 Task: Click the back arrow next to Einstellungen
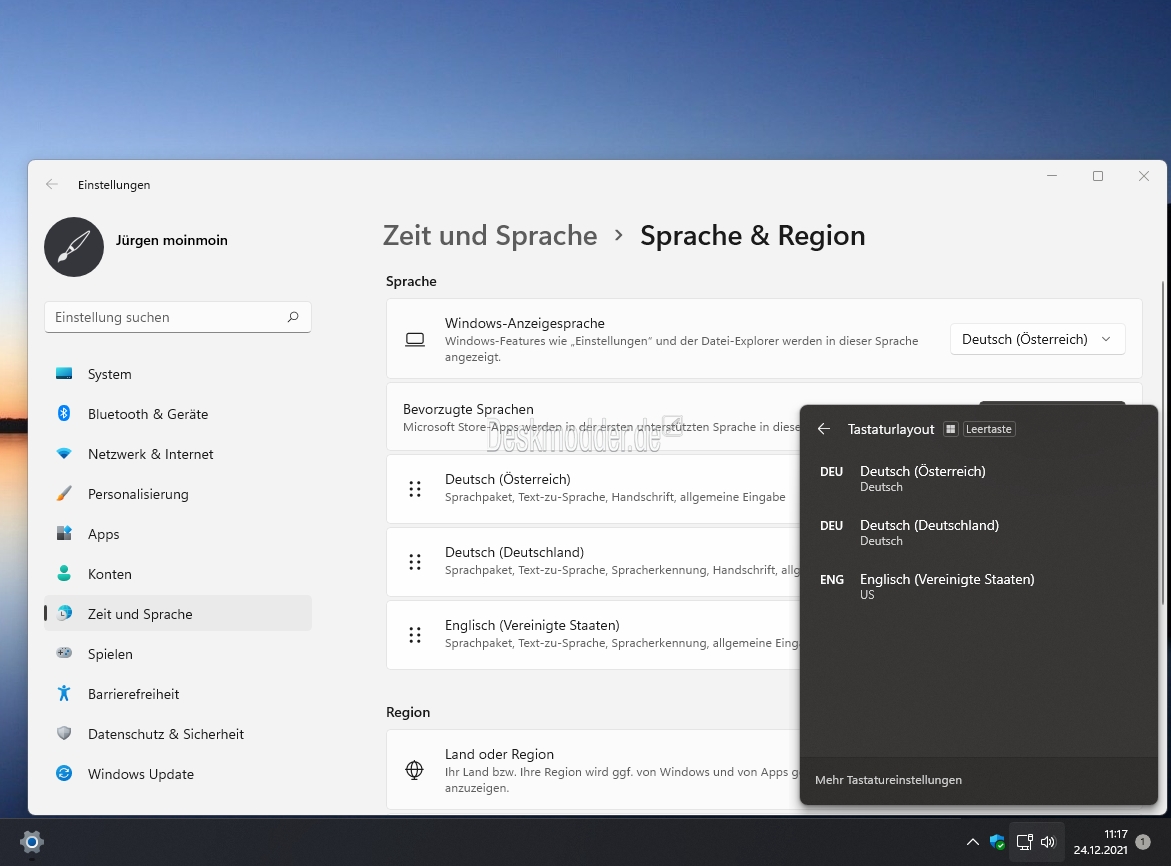click(52, 184)
